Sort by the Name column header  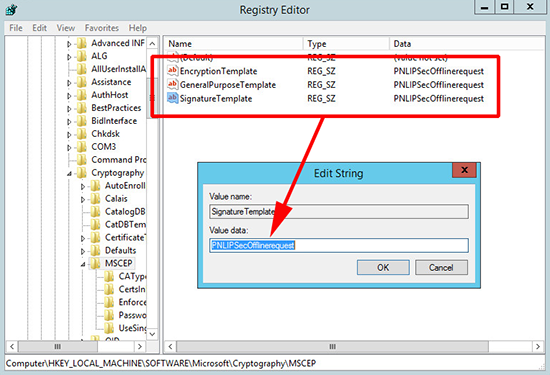(x=234, y=44)
